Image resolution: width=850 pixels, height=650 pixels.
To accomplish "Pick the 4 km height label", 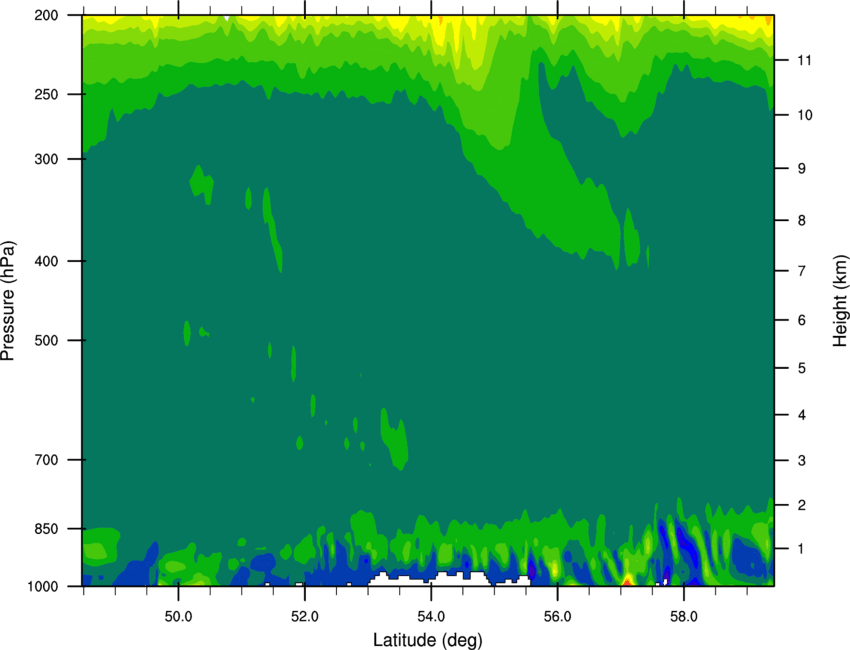I will pyautogui.click(x=801, y=415).
